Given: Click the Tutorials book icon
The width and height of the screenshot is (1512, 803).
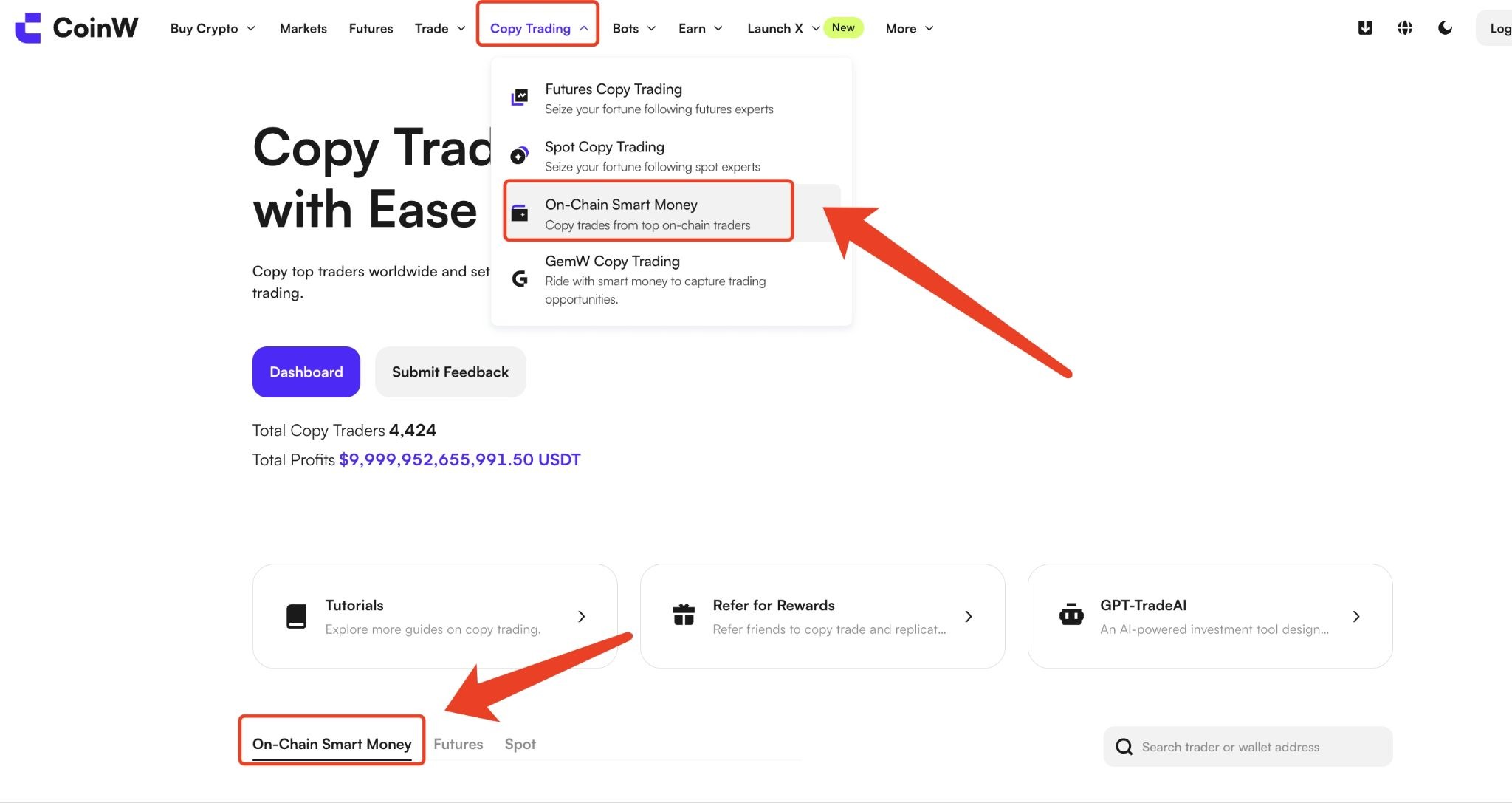Looking at the screenshot, I should pyautogui.click(x=296, y=616).
